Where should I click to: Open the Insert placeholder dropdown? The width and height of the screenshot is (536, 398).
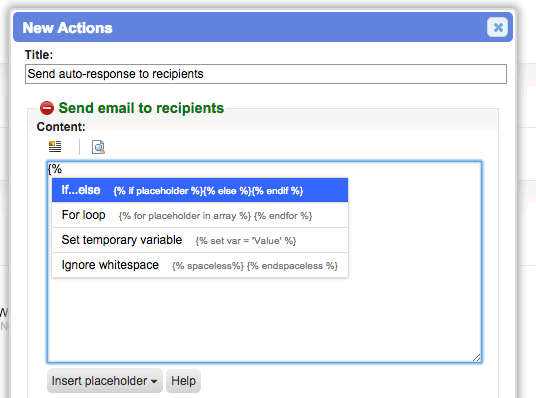[x=105, y=381]
